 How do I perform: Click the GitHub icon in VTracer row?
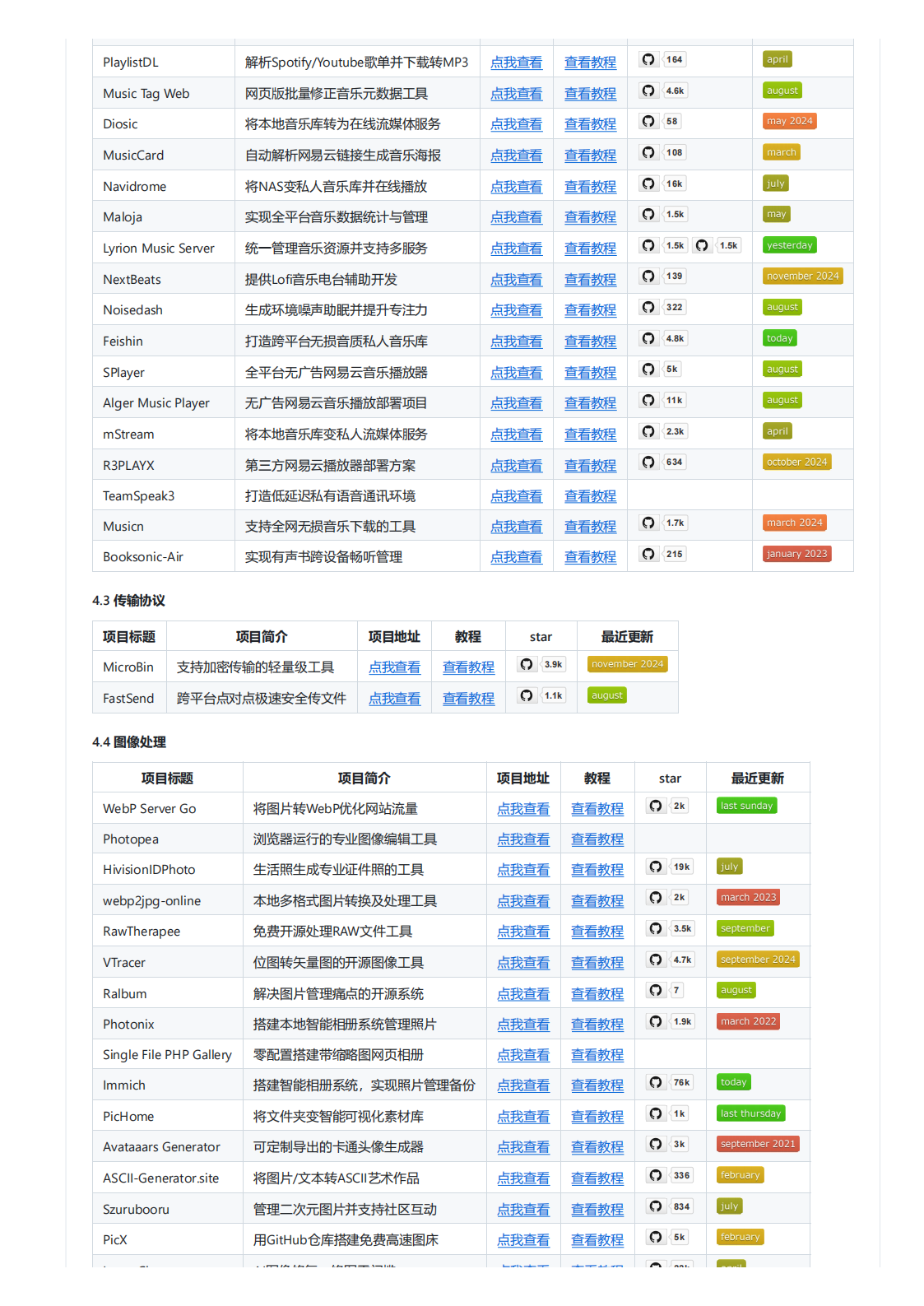tap(655, 960)
